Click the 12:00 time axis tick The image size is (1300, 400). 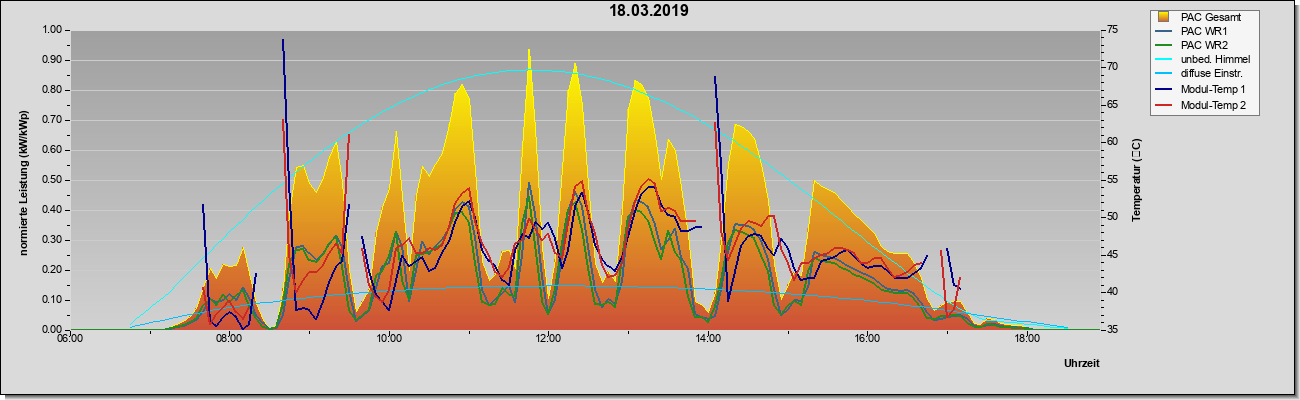[x=548, y=339]
